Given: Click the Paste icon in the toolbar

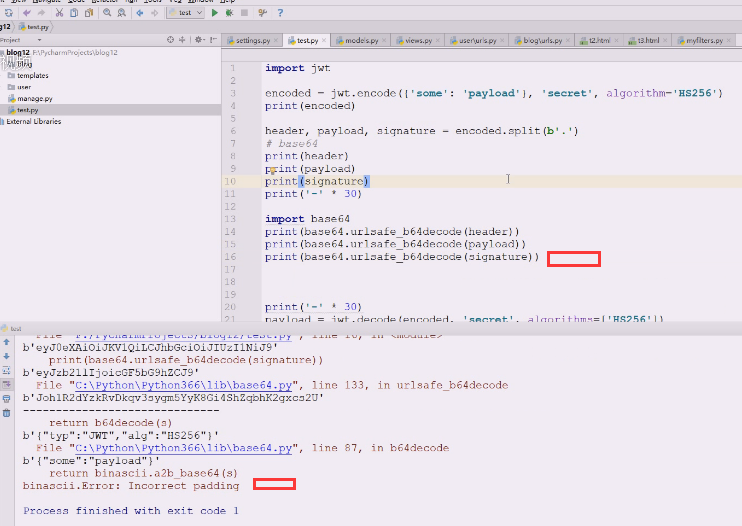Looking at the screenshot, I should 88,13.
